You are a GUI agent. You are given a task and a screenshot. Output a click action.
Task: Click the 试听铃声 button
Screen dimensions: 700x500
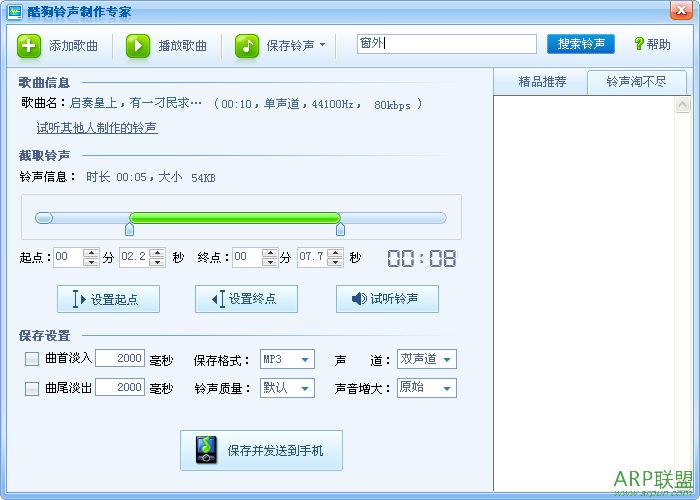(388, 299)
